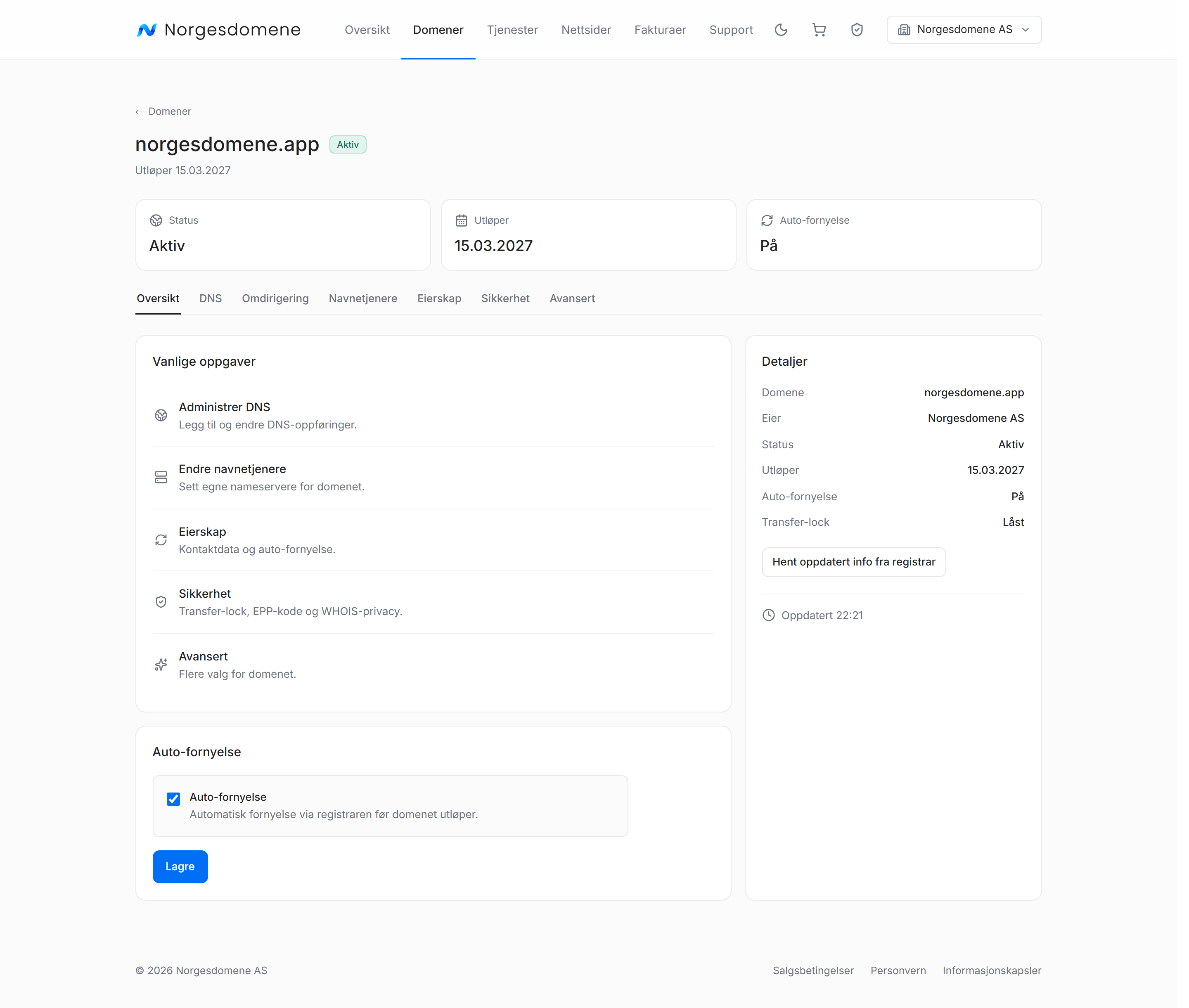Select the Oversikt domain tab

pyautogui.click(x=158, y=299)
